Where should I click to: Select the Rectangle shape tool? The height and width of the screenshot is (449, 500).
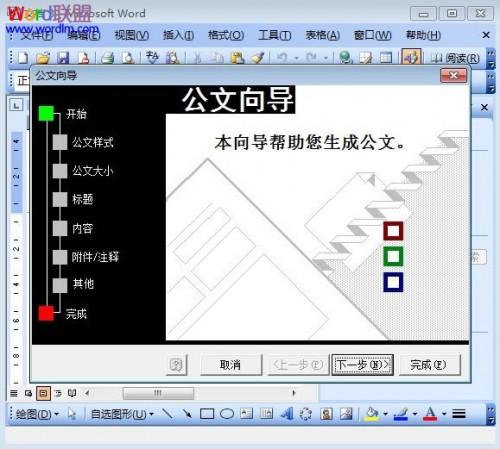point(207,414)
